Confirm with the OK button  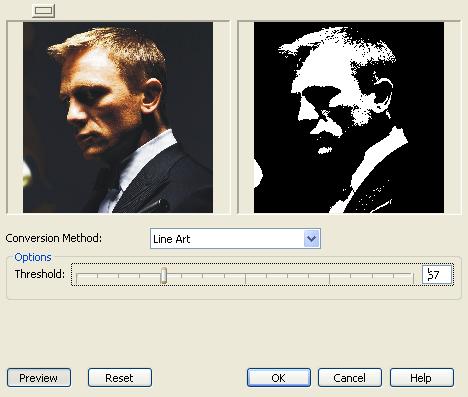tap(279, 378)
